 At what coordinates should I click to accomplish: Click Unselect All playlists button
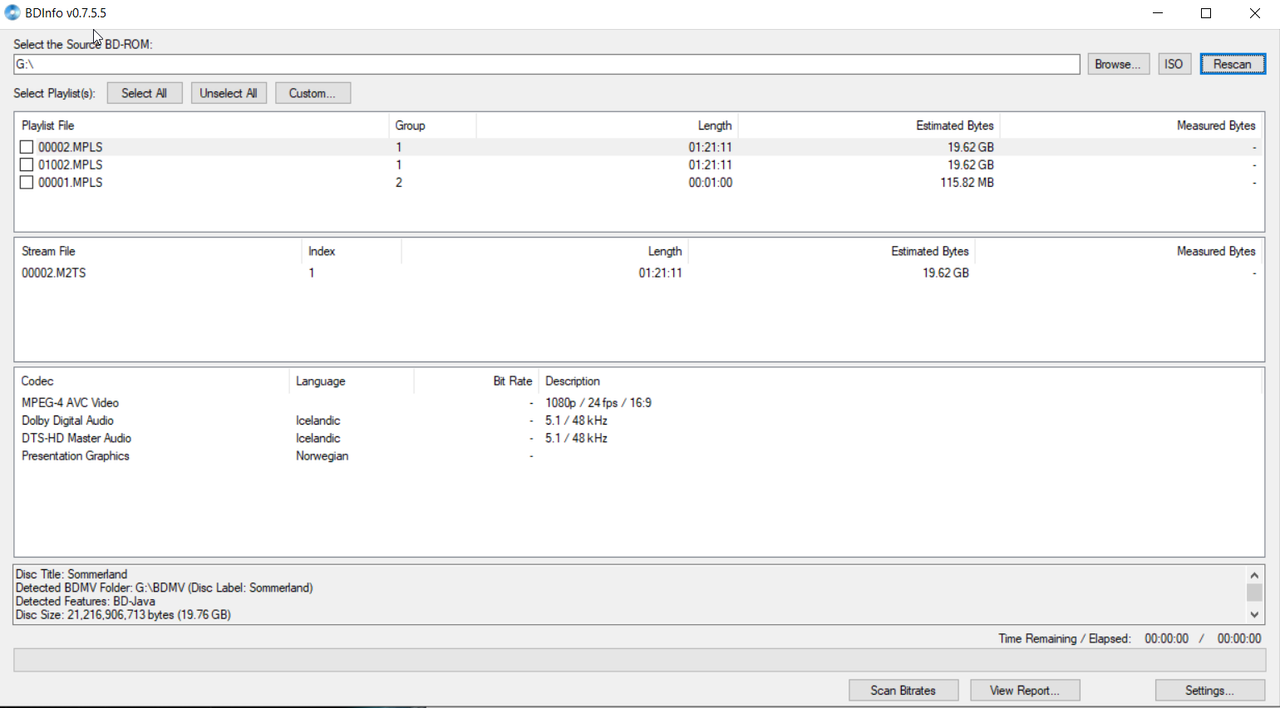pos(228,93)
